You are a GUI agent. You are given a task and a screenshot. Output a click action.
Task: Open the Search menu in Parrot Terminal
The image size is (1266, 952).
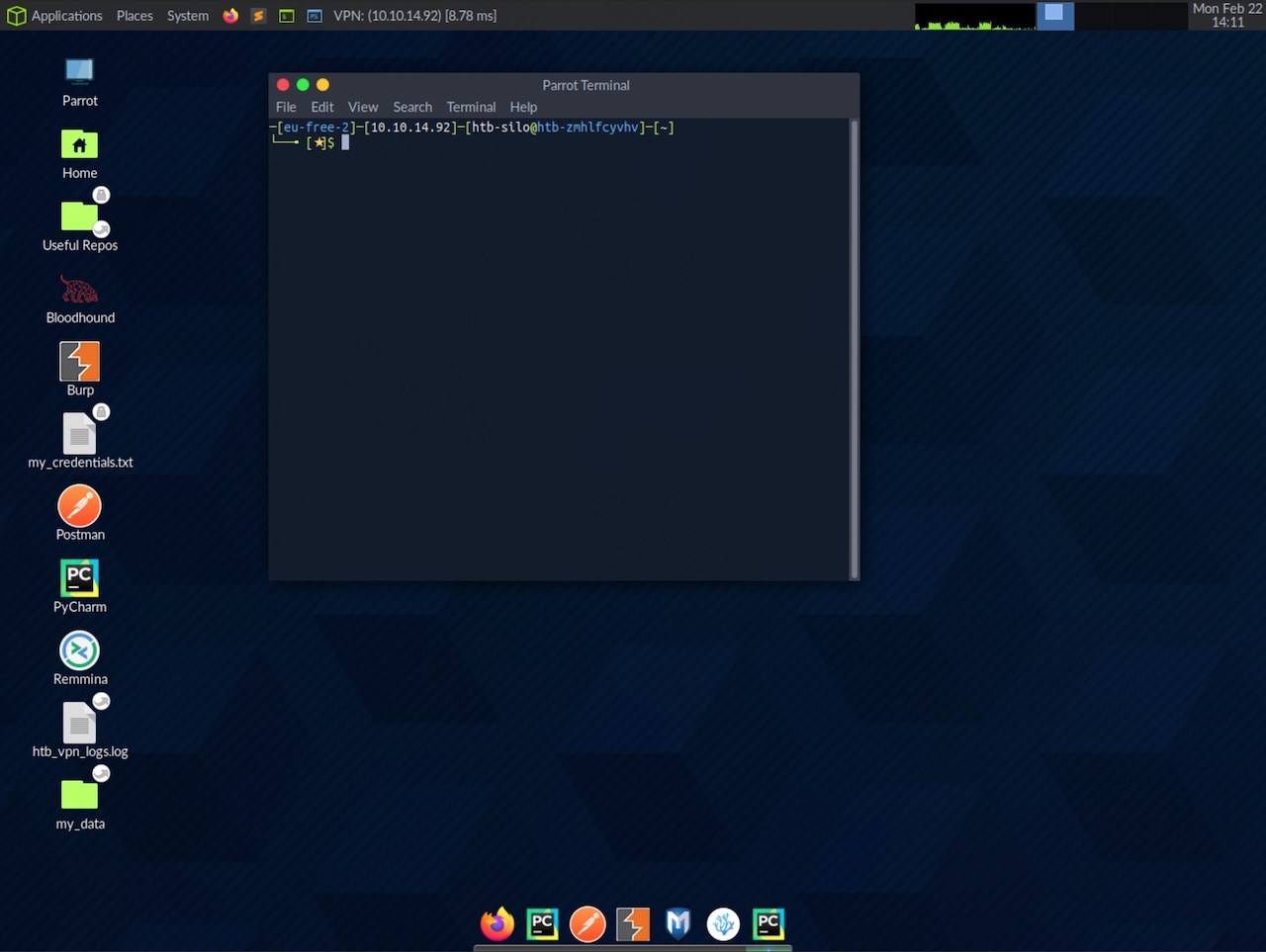pyautogui.click(x=412, y=107)
